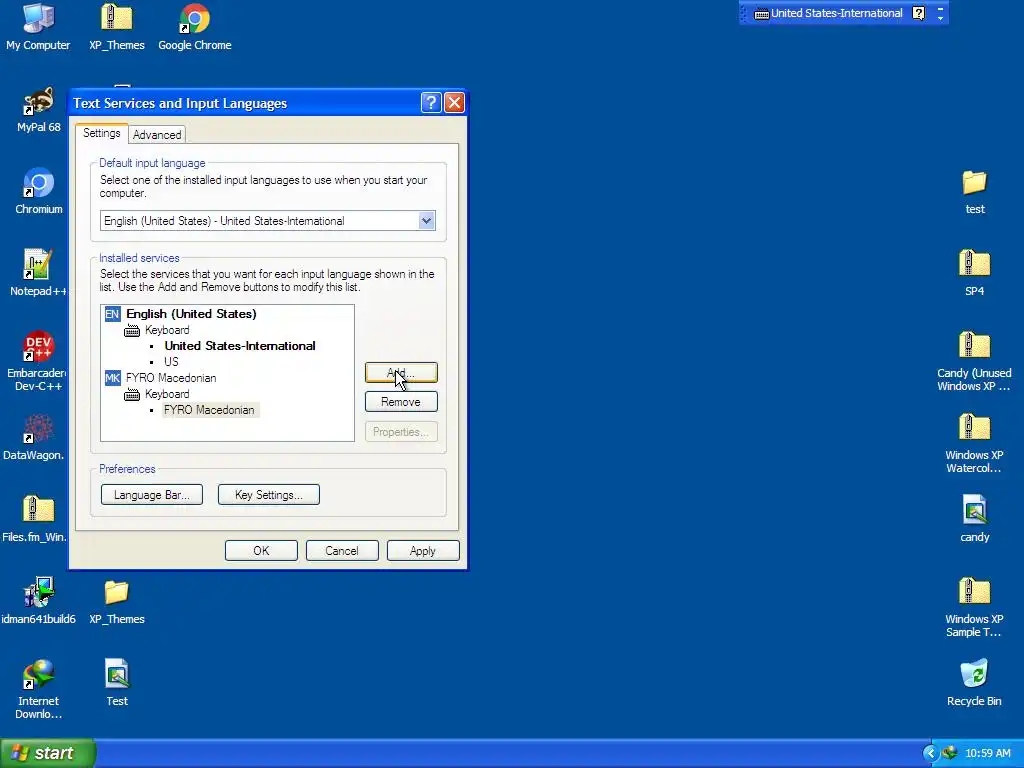Click the Add... button
Viewport: 1024px width, 768px height.
pos(401,373)
